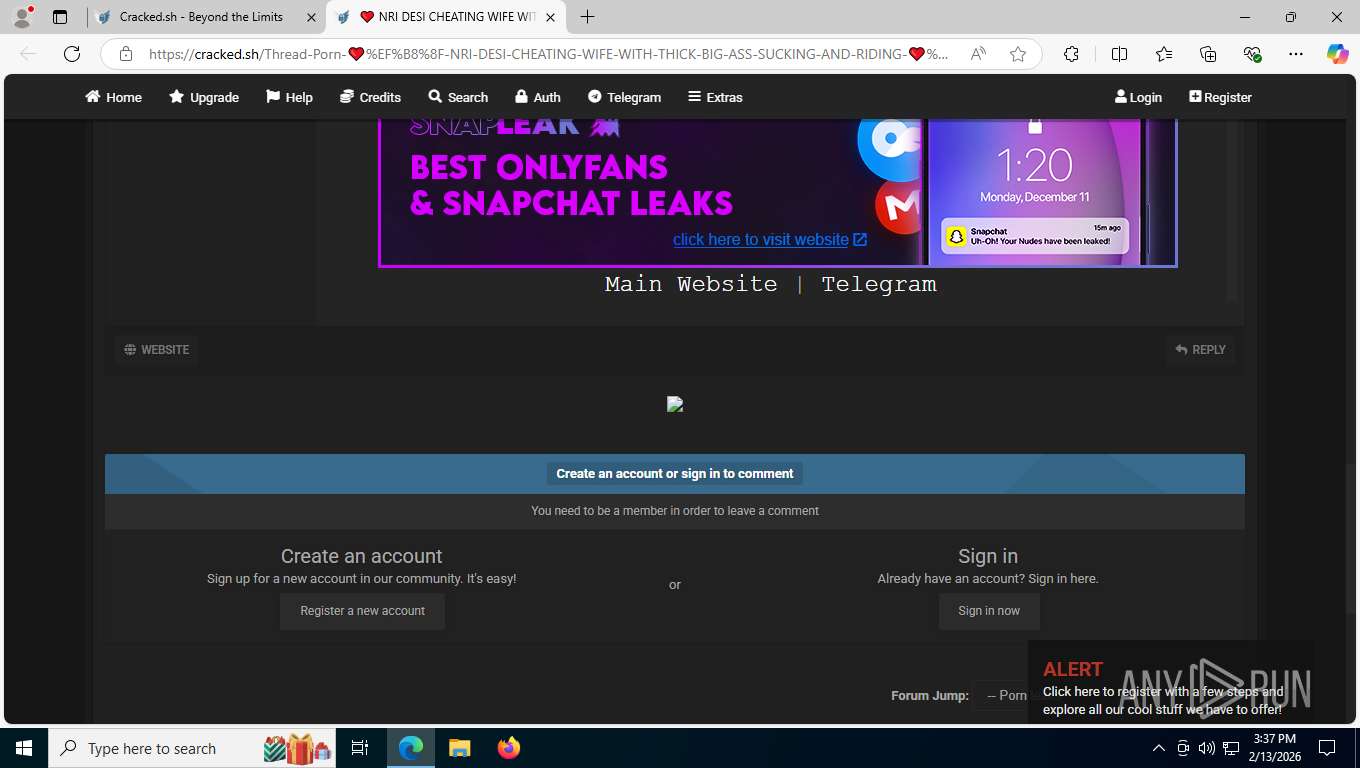Switch to 'Cracked.sh - Beyond the Limits' tab

(x=201, y=17)
